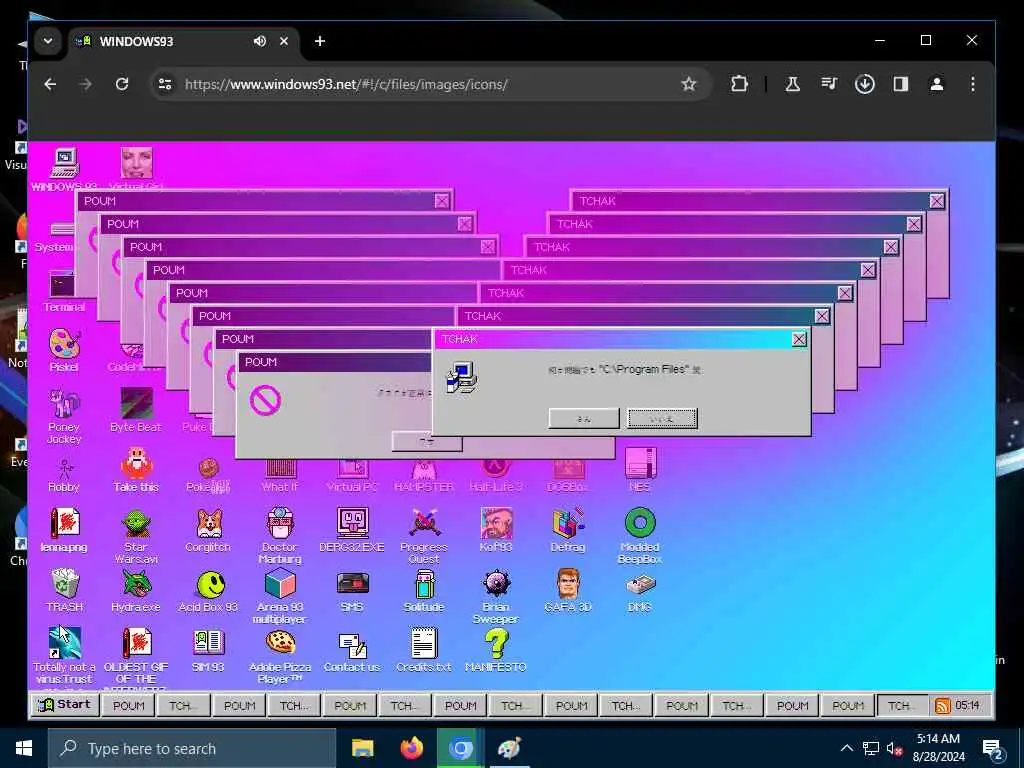Launch Hydra.exe icon
The height and width of the screenshot is (768, 1024).
[x=136, y=590]
